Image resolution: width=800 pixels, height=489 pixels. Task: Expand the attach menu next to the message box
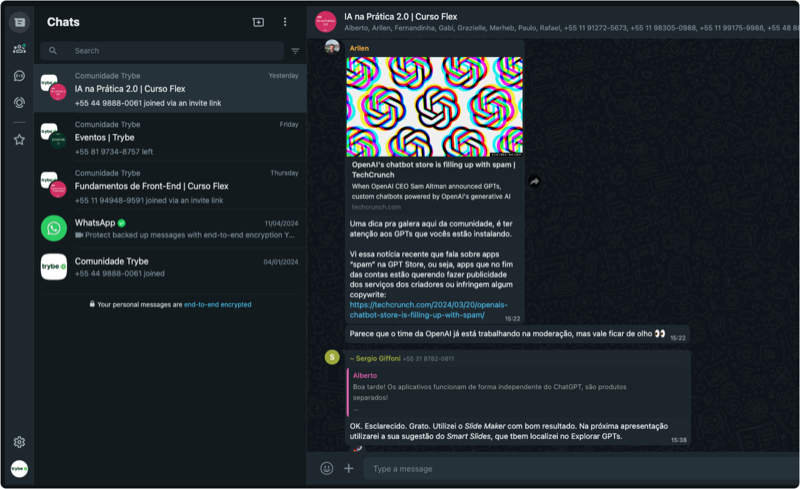point(349,468)
